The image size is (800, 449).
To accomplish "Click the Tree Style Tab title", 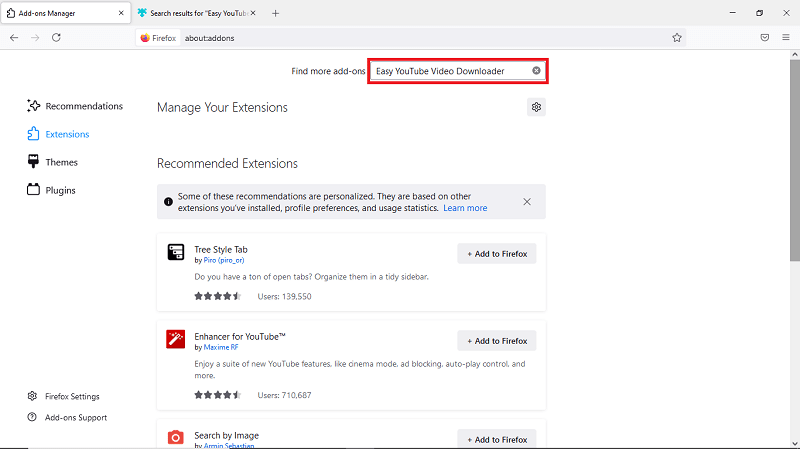I will pos(220,250).
